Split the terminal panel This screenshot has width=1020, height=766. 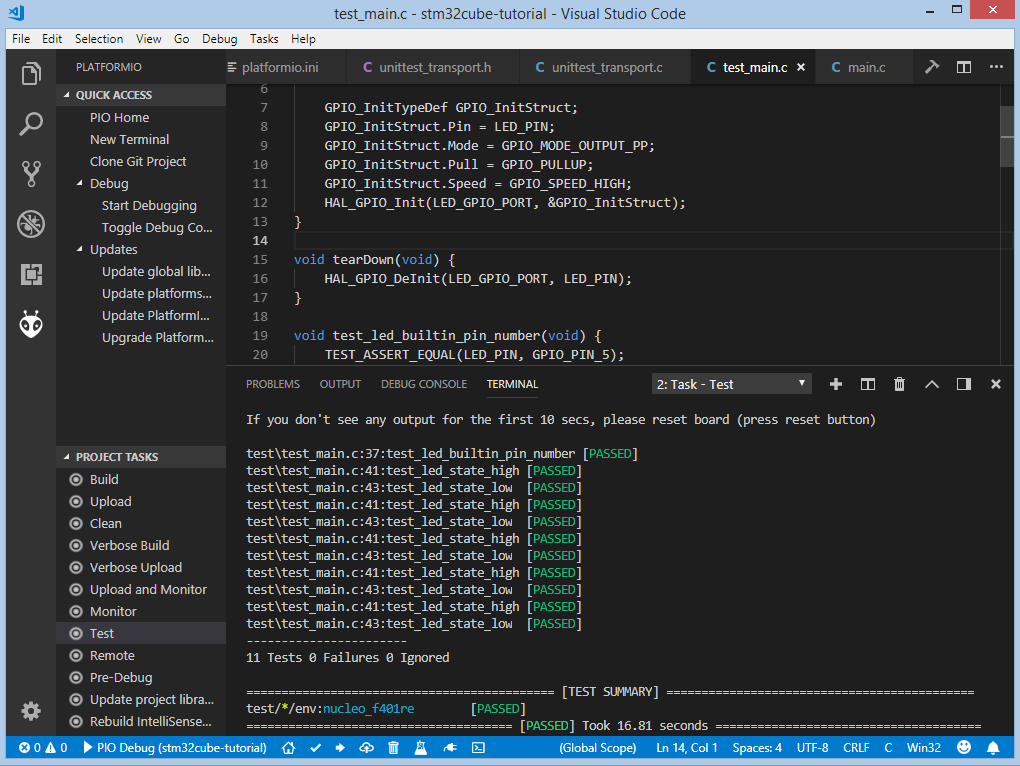pos(867,383)
